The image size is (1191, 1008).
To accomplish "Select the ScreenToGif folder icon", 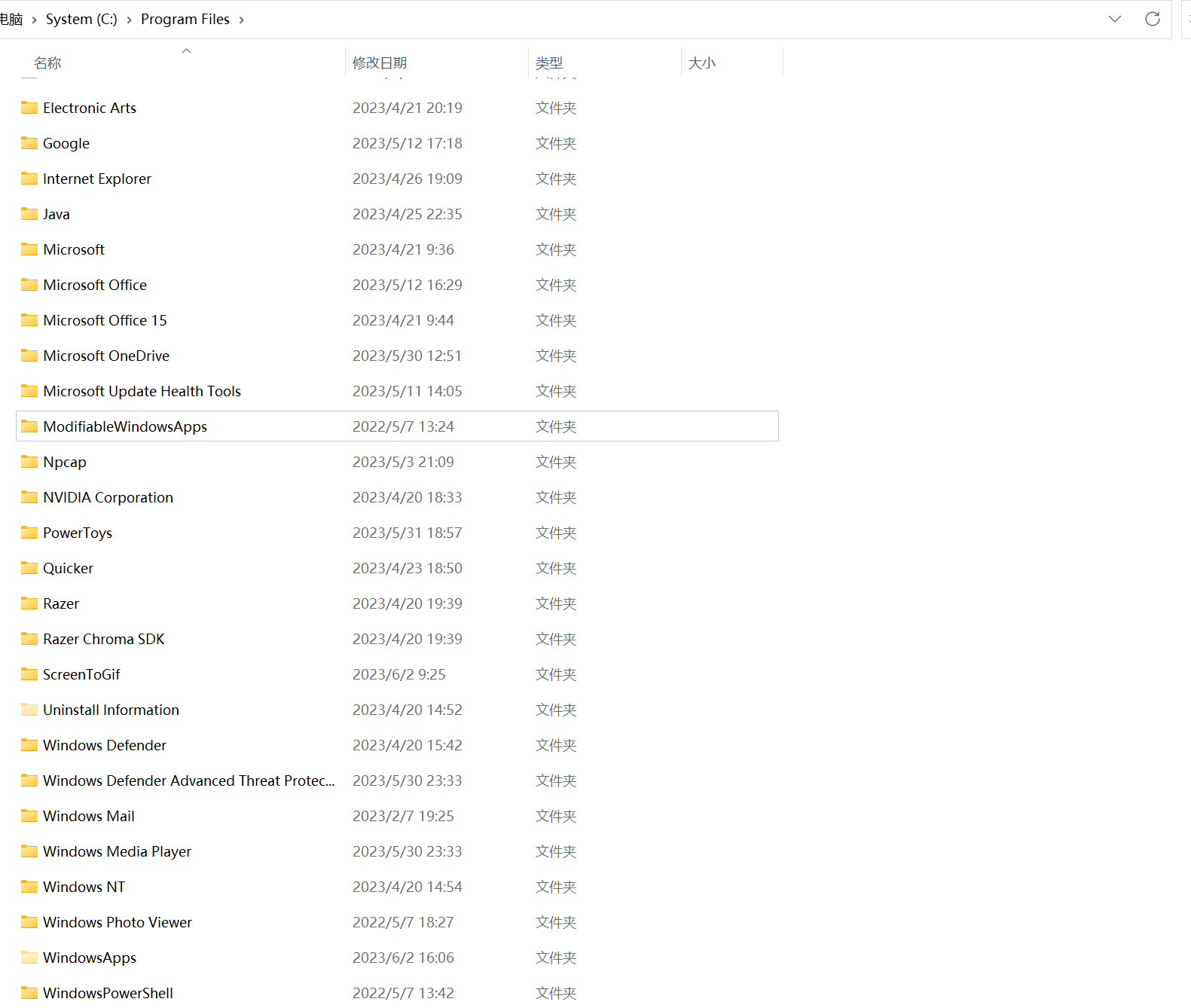I will [x=29, y=674].
